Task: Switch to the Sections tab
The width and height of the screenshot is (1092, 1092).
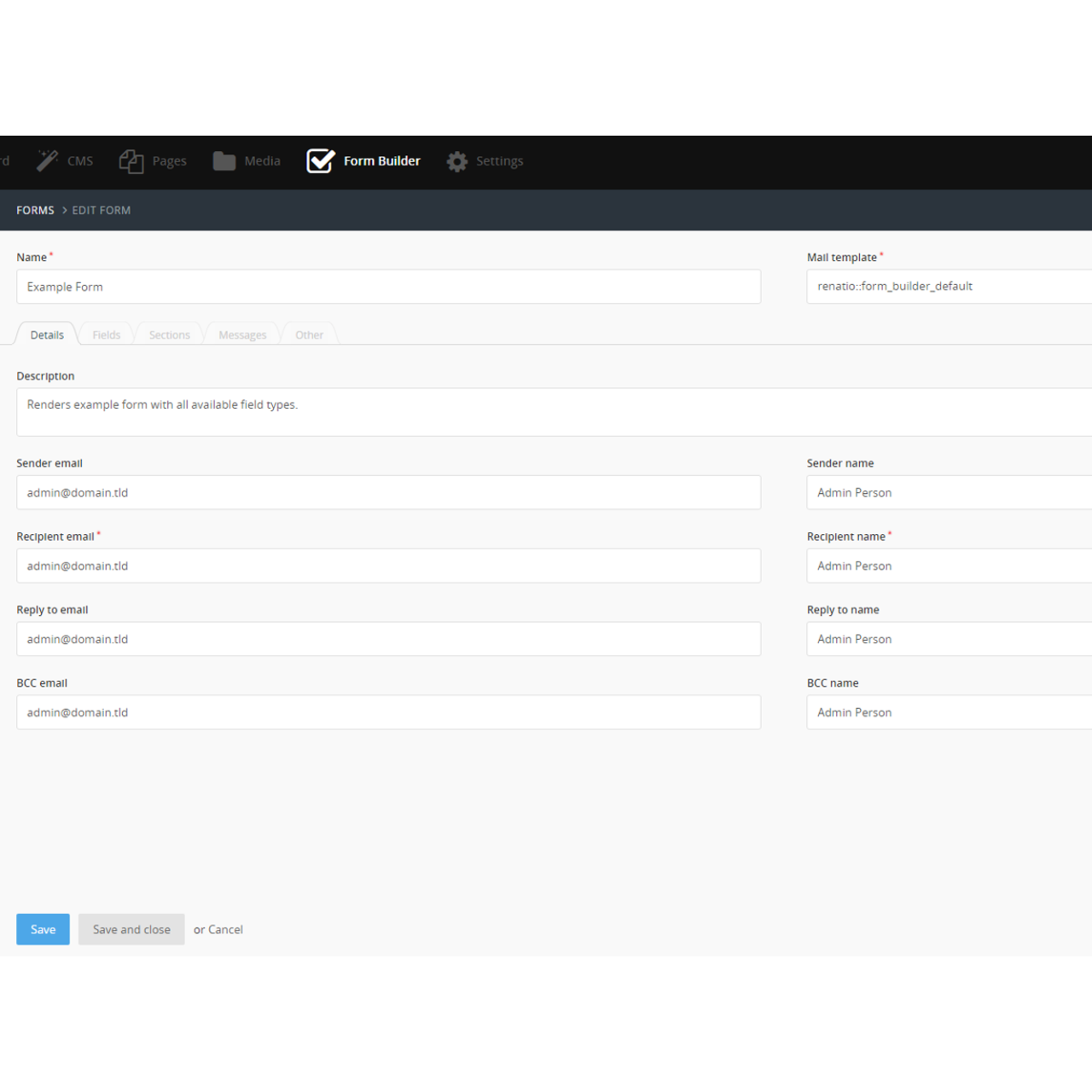Action: (x=170, y=334)
